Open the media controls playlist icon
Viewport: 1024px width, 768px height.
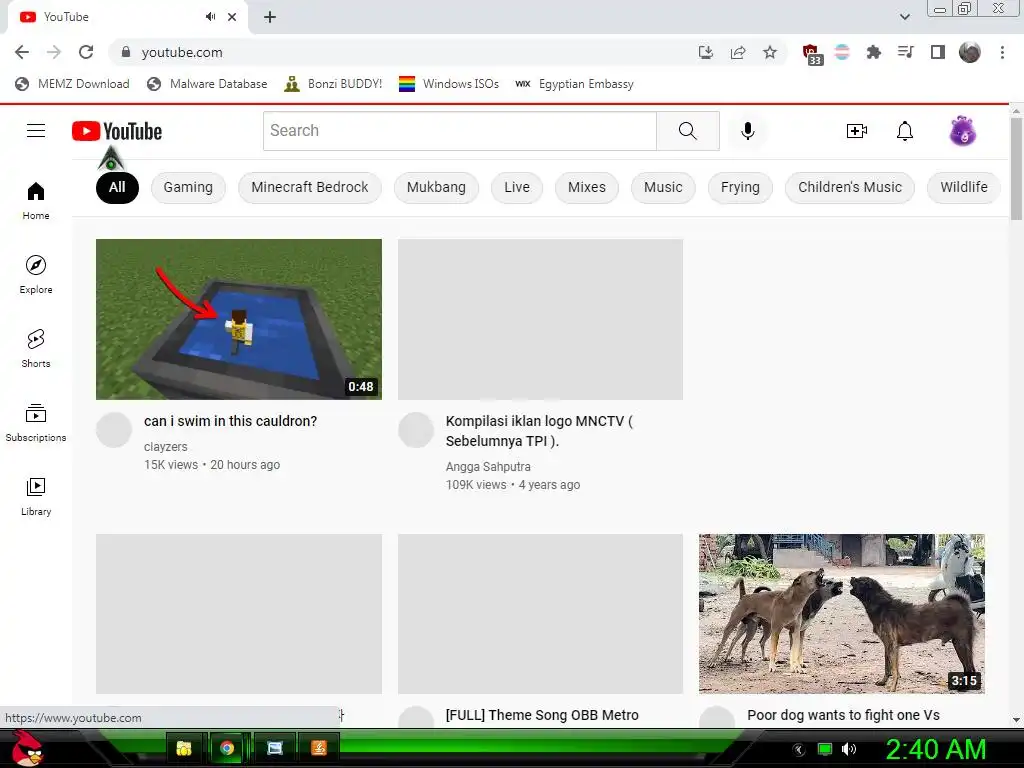point(905,52)
